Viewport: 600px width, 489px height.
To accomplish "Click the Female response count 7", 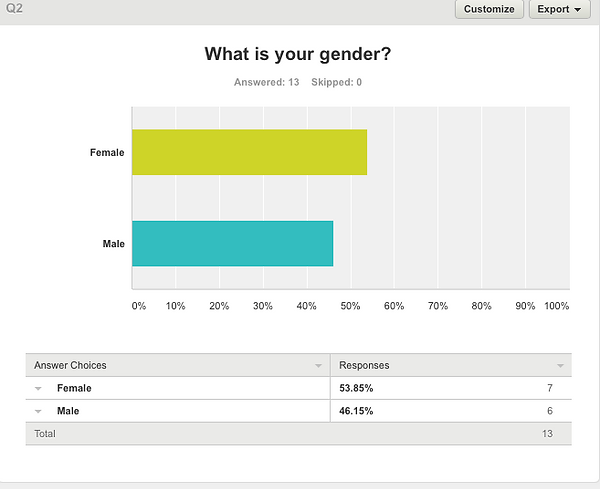I will coord(550,388).
